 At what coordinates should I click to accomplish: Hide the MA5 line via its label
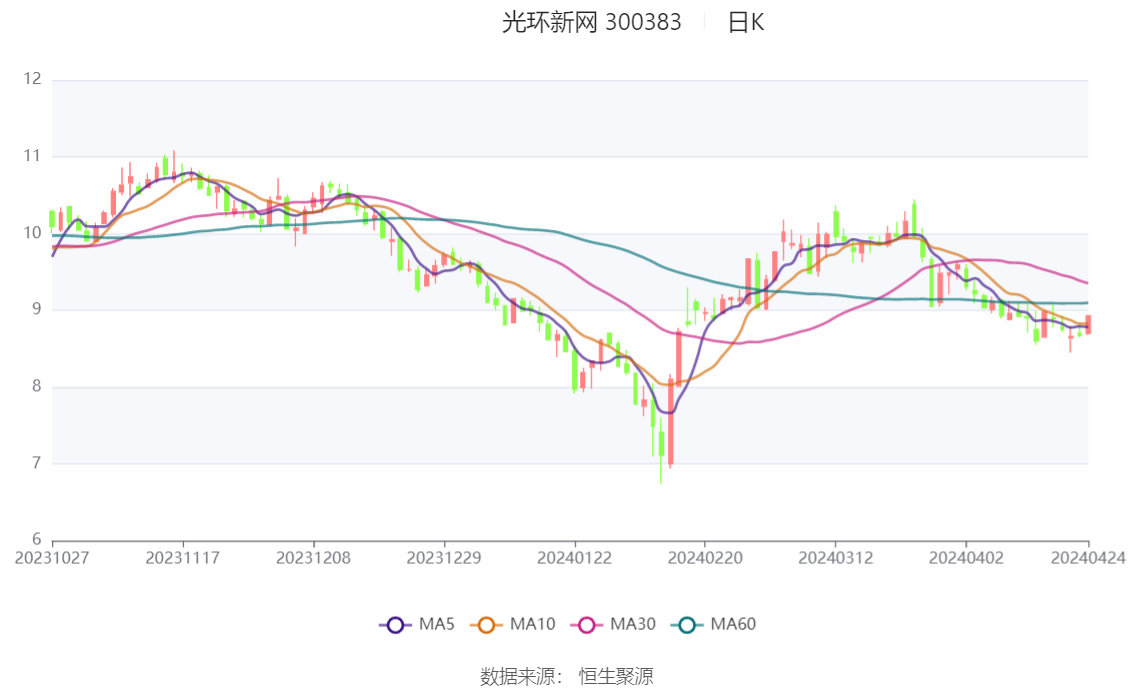point(437,624)
